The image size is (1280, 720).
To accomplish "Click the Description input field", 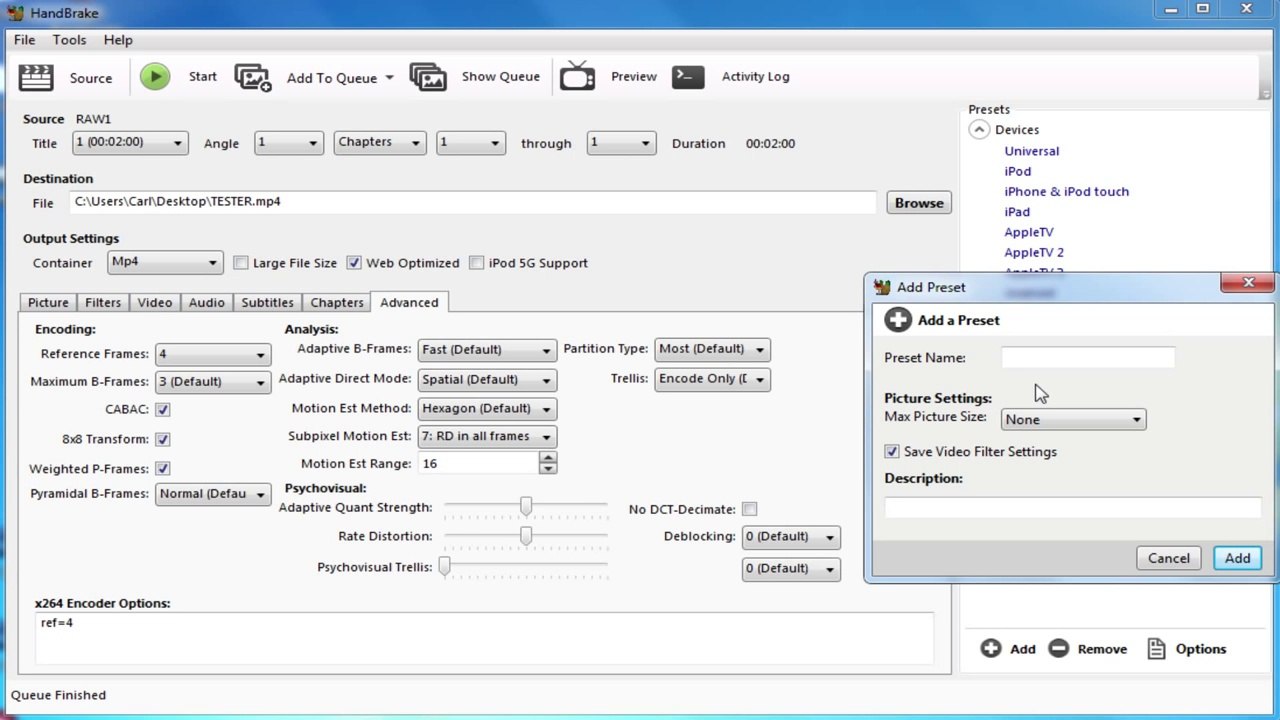I will [1072, 508].
